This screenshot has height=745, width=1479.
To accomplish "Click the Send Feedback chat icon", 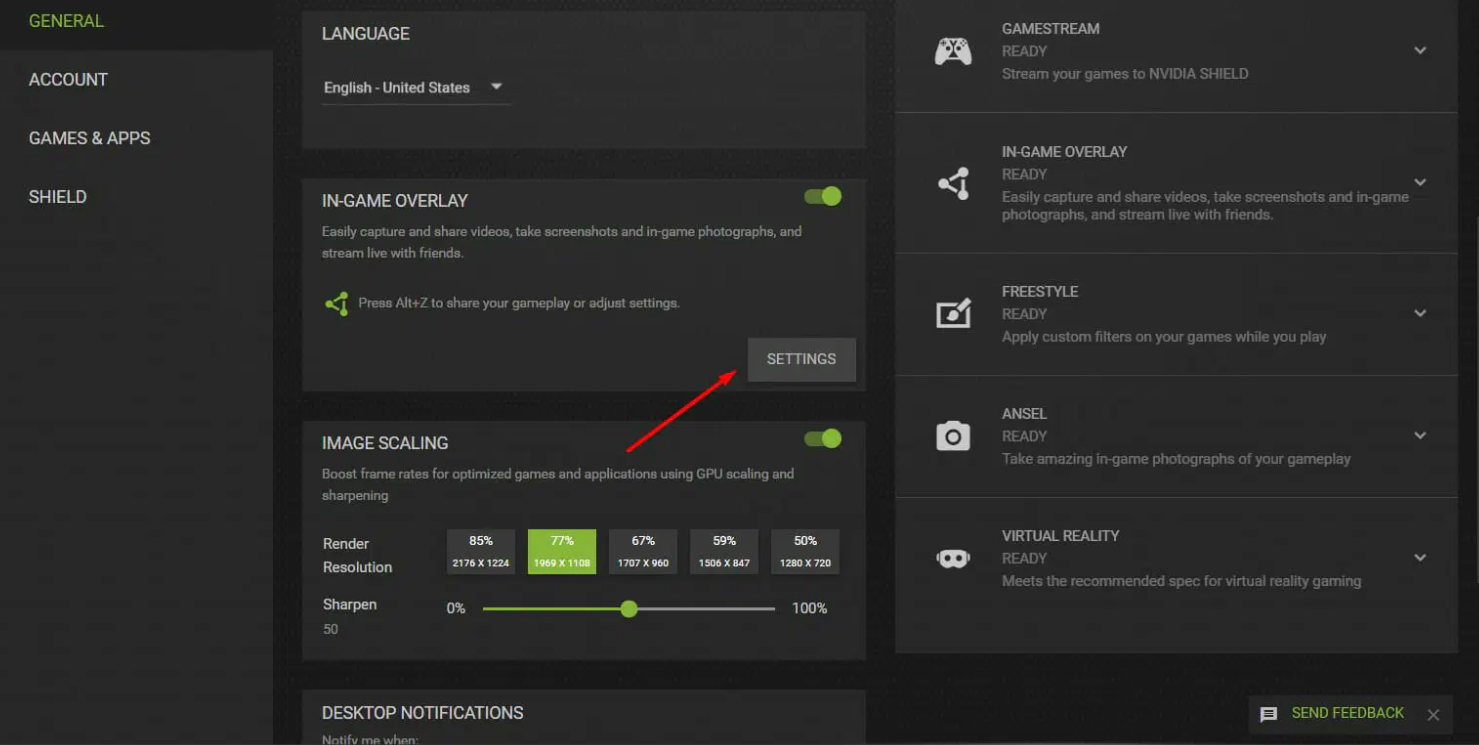I will pyautogui.click(x=1269, y=714).
